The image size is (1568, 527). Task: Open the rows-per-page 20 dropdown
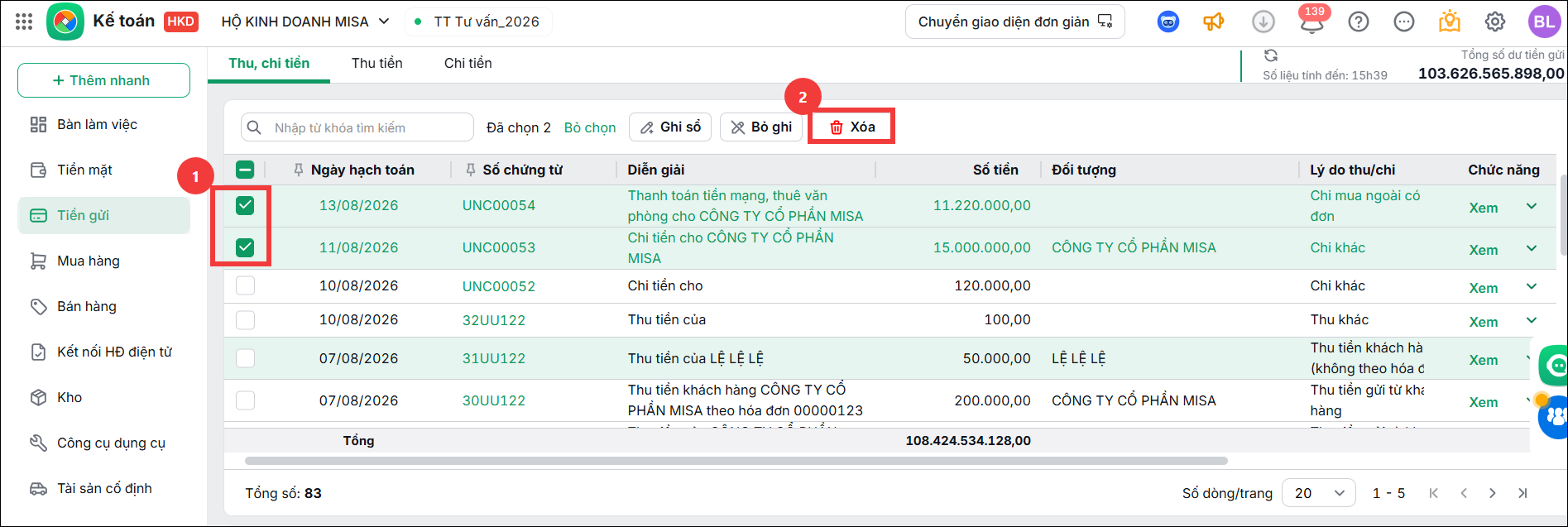[1319, 493]
